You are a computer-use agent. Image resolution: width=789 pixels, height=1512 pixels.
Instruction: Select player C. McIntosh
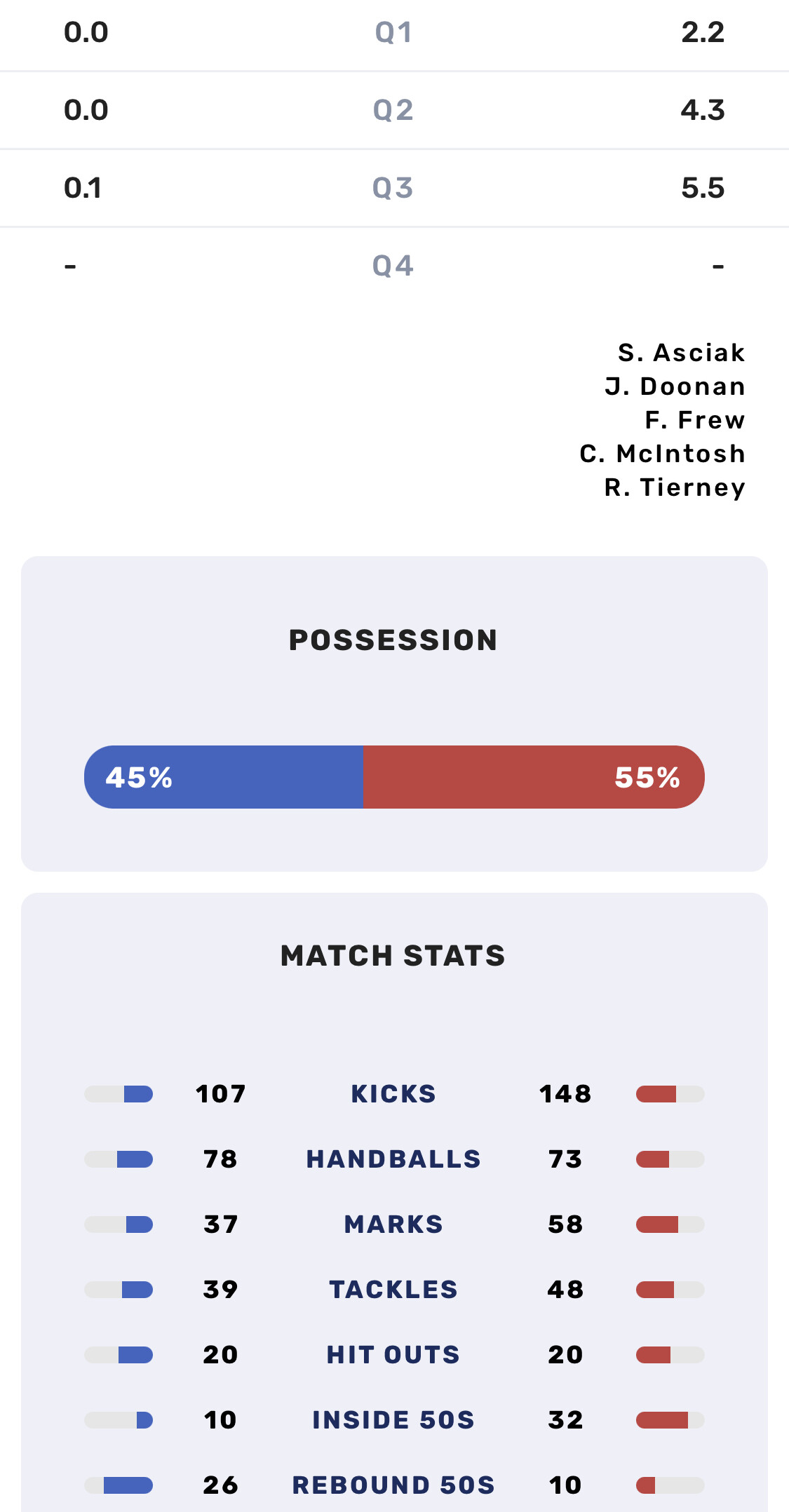(x=662, y=454)
